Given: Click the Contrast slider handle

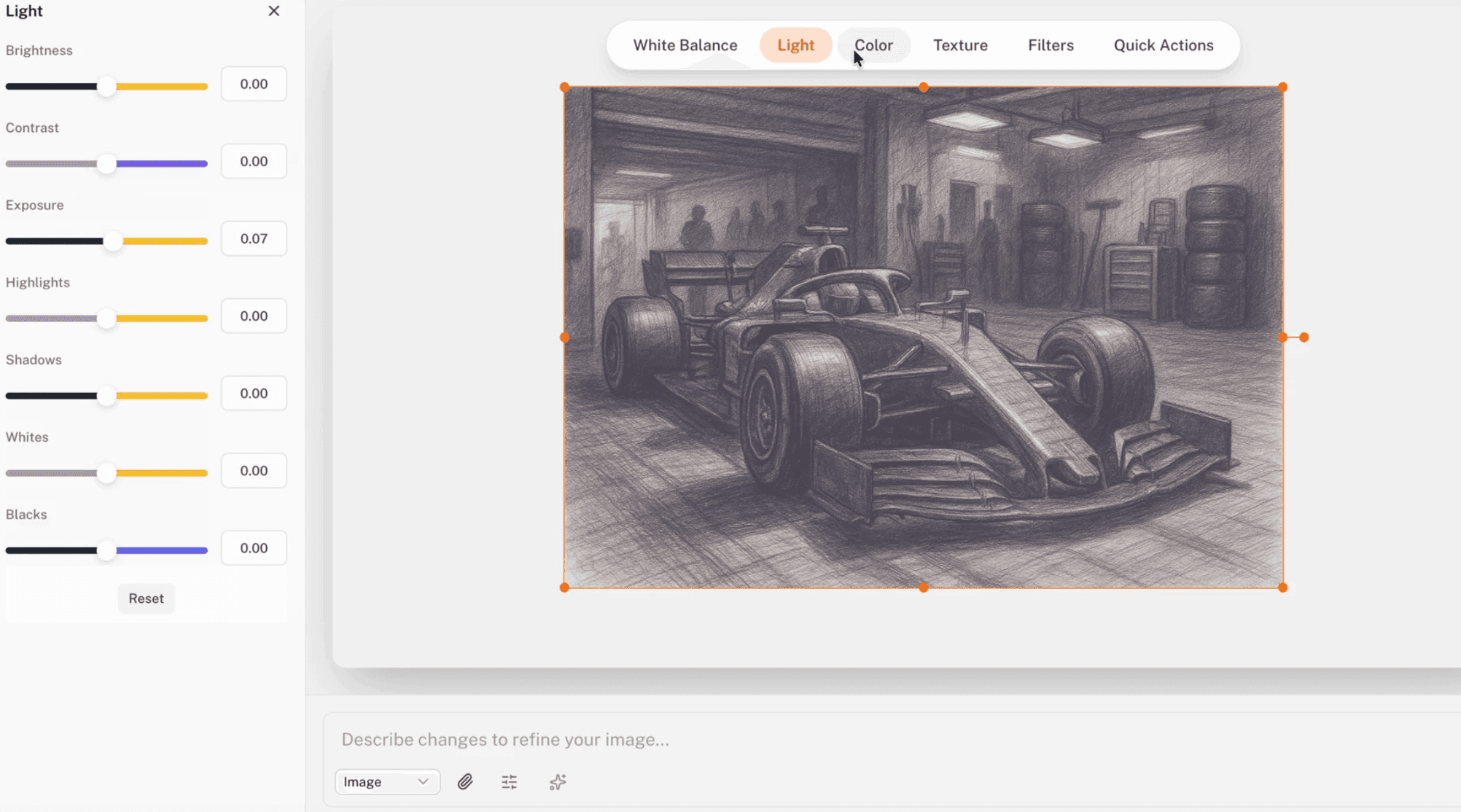Looking at the screenshot, I should coord(106,163).
